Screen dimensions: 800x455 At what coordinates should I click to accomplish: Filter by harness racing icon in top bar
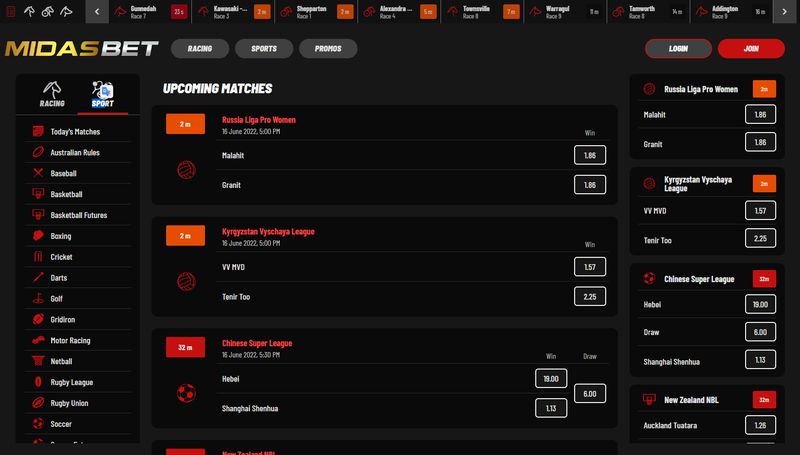[47, 11]
